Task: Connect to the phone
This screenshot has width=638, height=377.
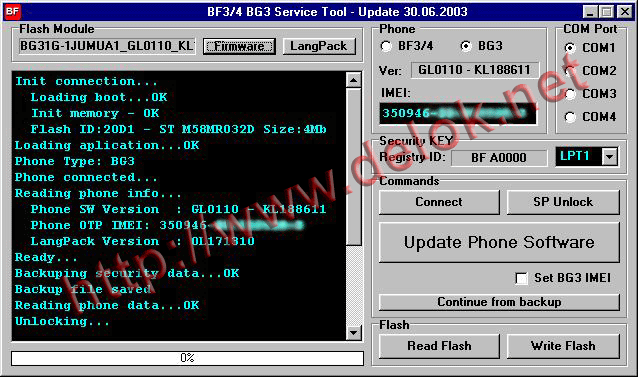Action: 439,202
